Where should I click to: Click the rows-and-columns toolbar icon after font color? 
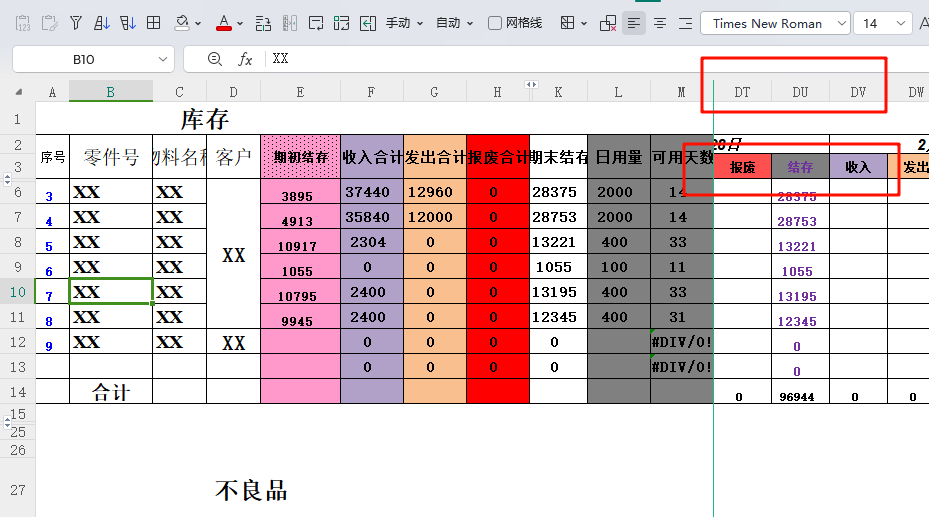click(263, 24)
